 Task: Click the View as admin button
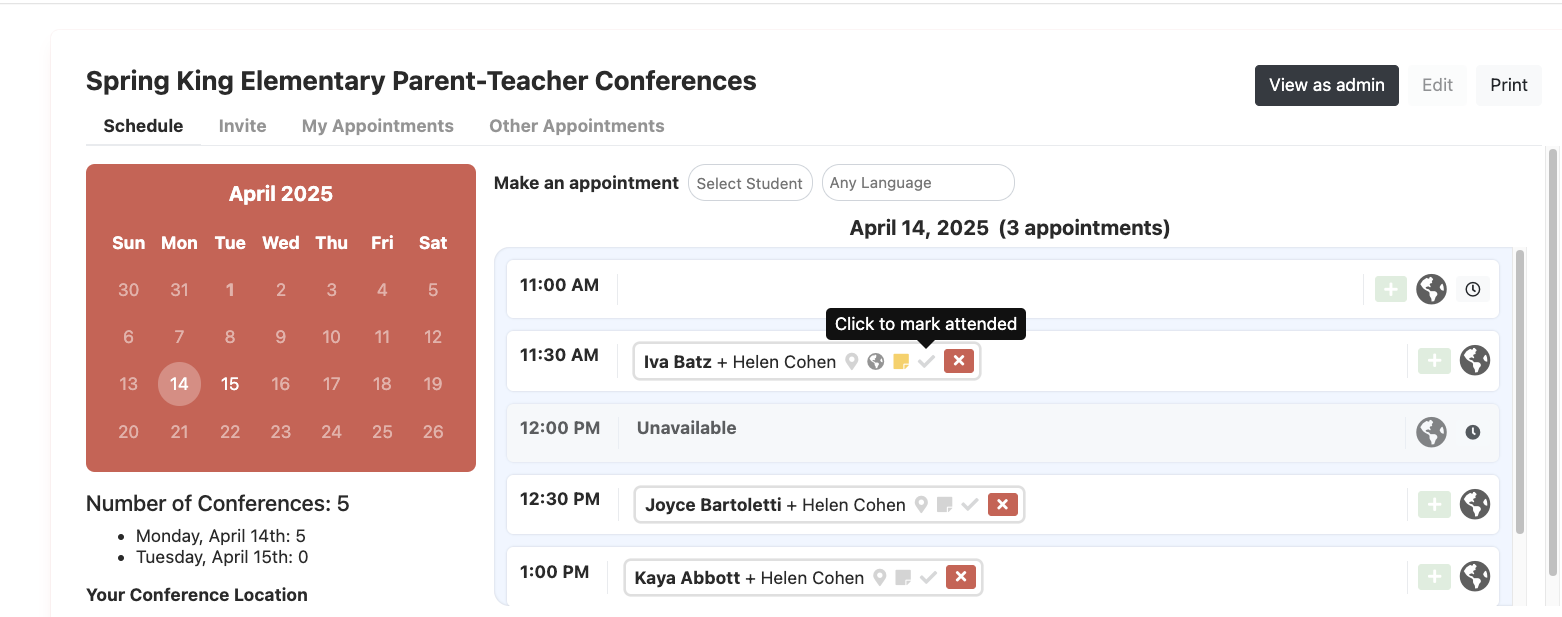point(1326,85)
